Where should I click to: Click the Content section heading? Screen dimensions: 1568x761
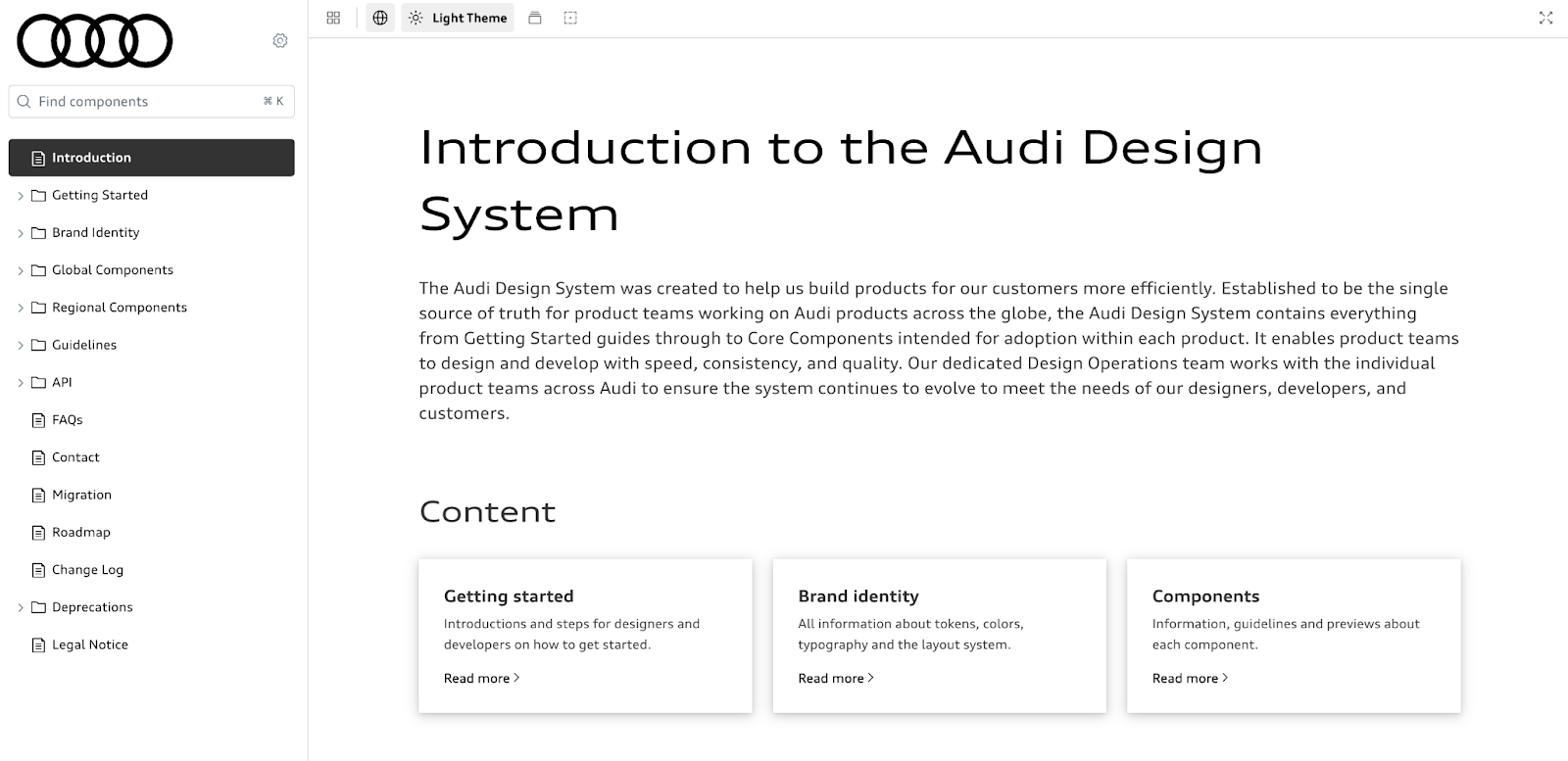click(x=487, y=511)
